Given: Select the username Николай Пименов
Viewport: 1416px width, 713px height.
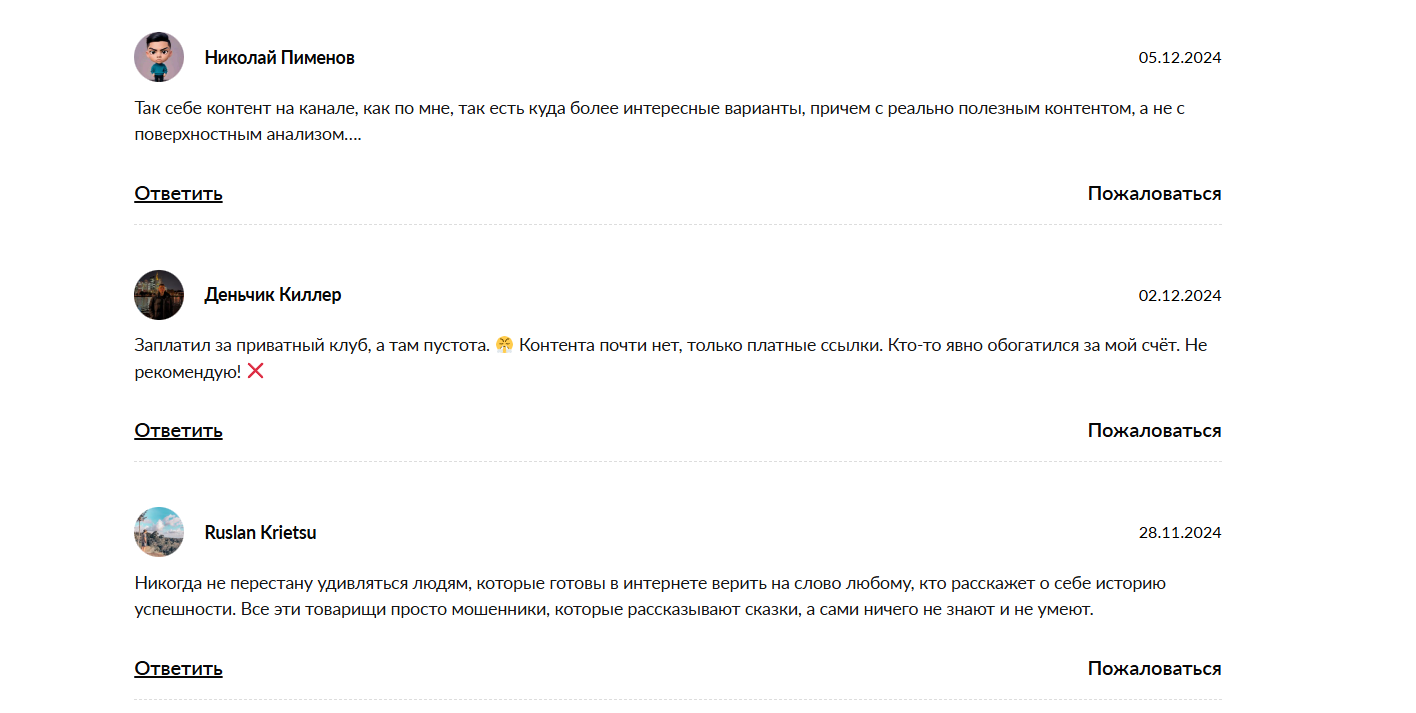Looking at the screenshot, I should tap(279, 58).
